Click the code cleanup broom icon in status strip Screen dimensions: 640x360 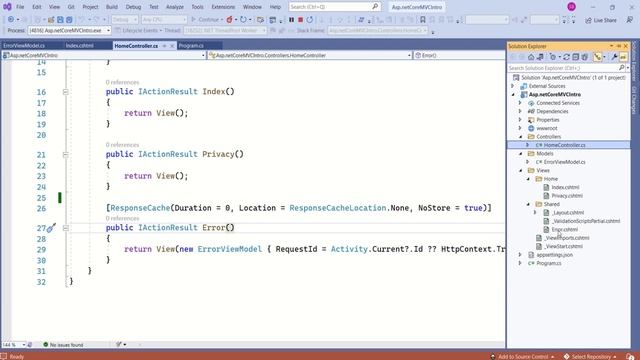(x=119, y=344)
